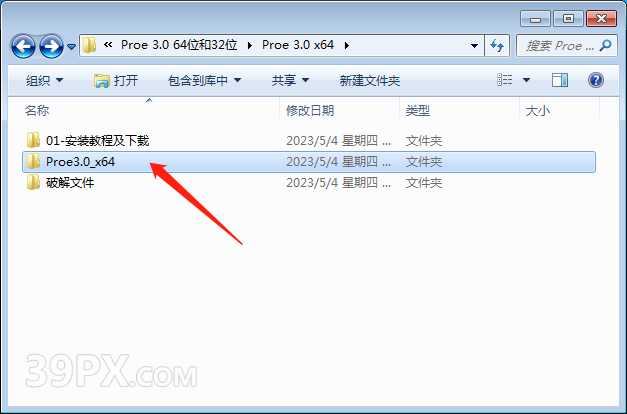Viewport: 627px width, 414px height.
Task: Open the 共享 menu
Action: click(x=290, y=80)
